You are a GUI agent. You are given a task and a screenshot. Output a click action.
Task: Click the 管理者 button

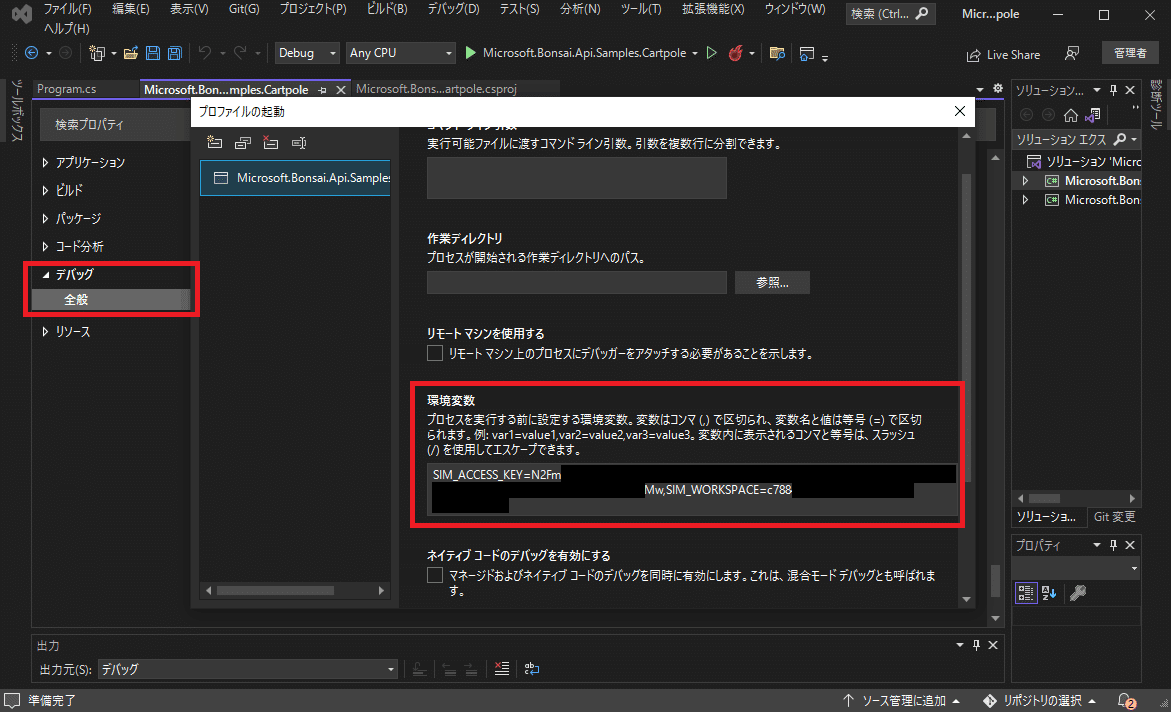coord(1130,53)
